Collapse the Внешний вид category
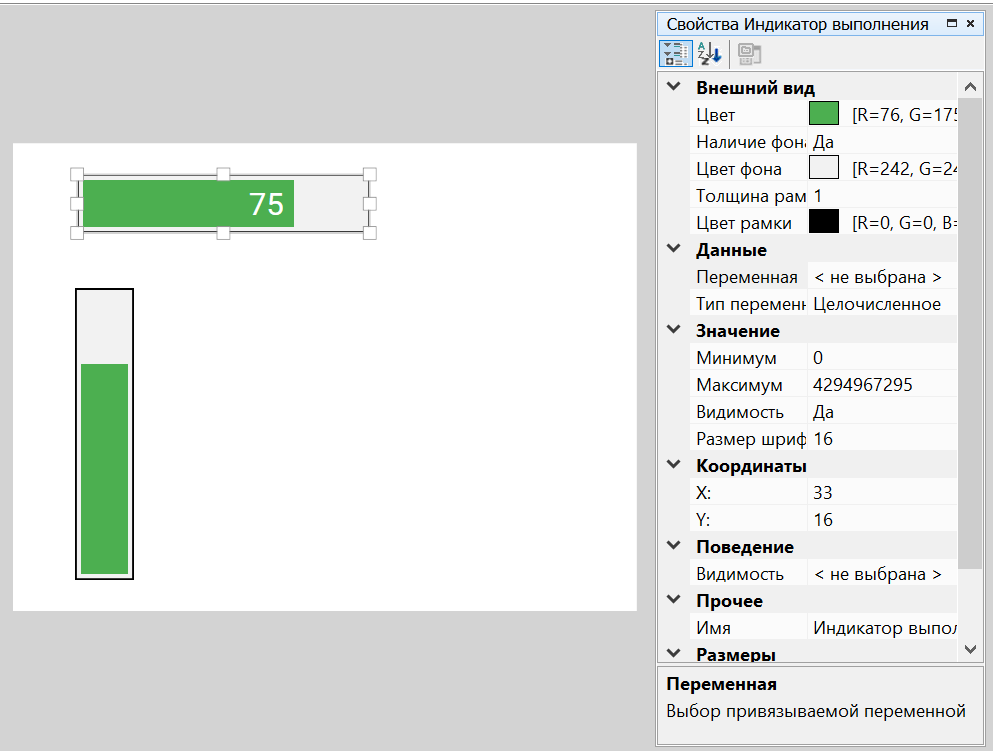The width and height of the screenshot is (993, 751). (x=674, y=88)
